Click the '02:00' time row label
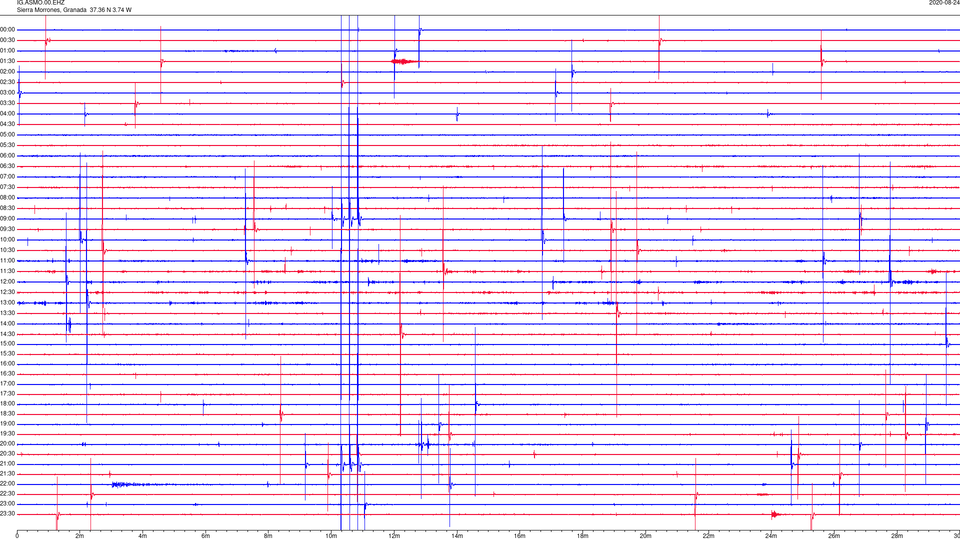This screenshot has width=960, height=540. pos(8,72)
